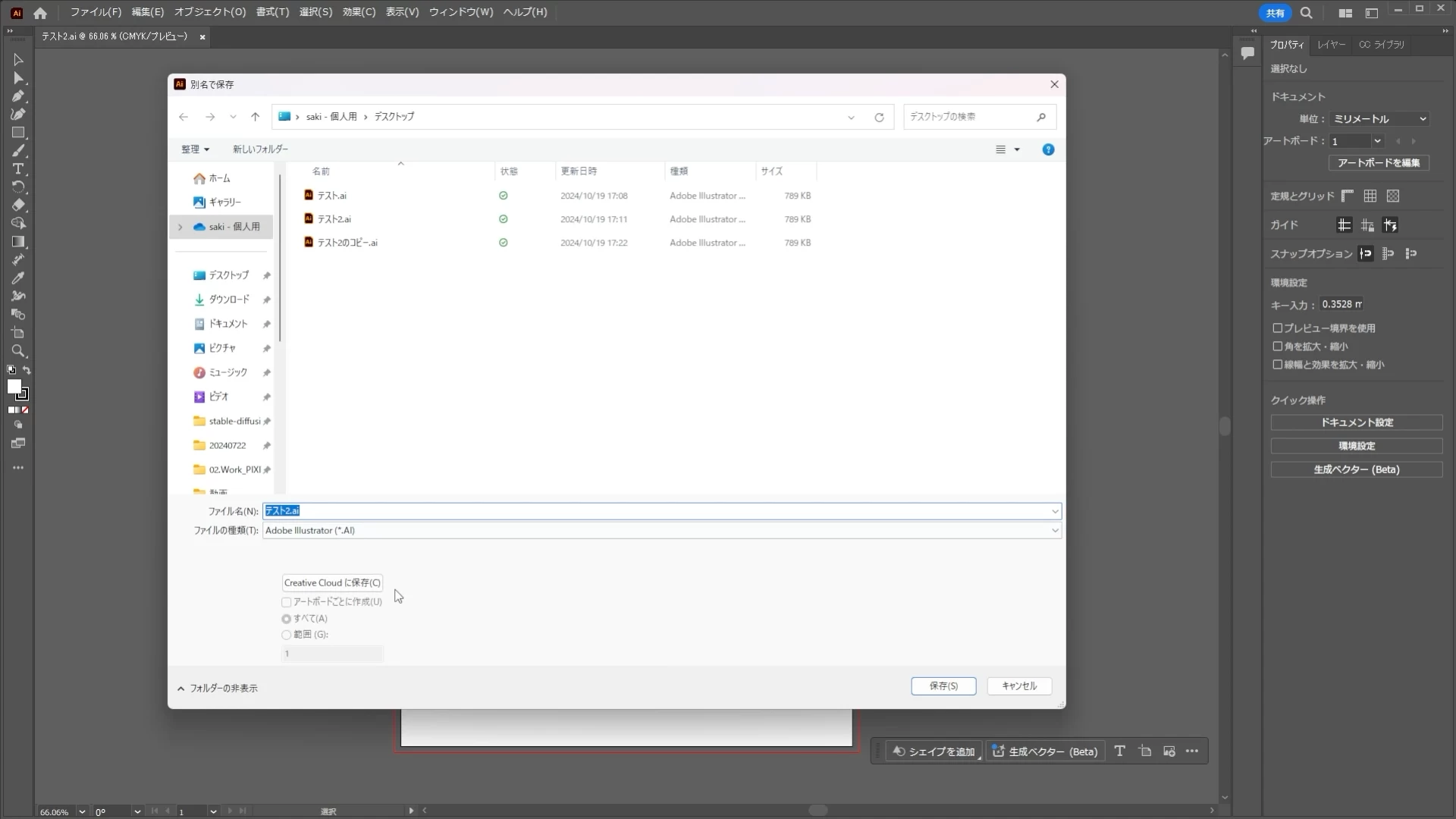Open the Comments panel icon

1247,53
